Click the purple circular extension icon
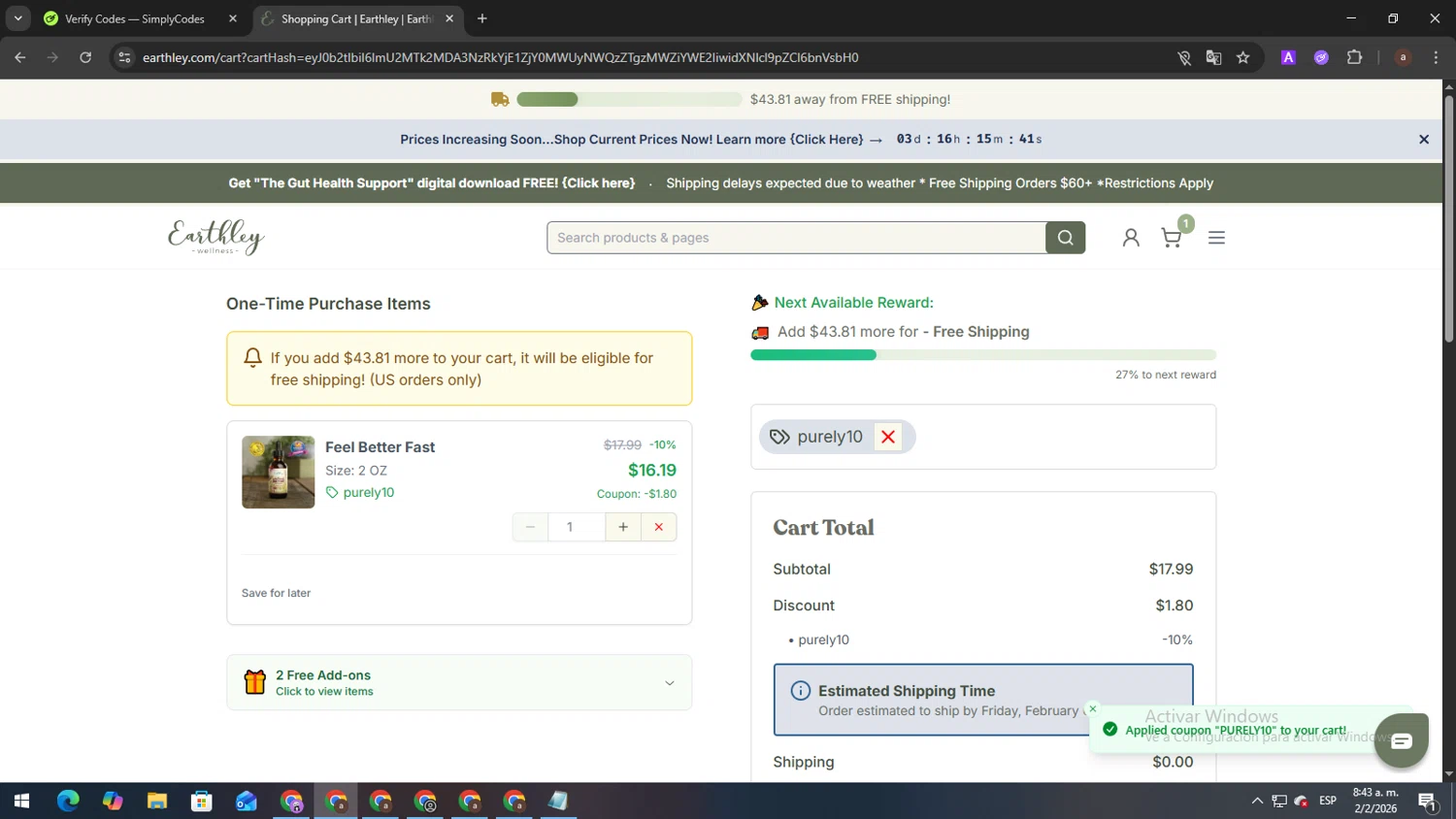This screenshot has height=819, width=1456. coord(1321,57)
